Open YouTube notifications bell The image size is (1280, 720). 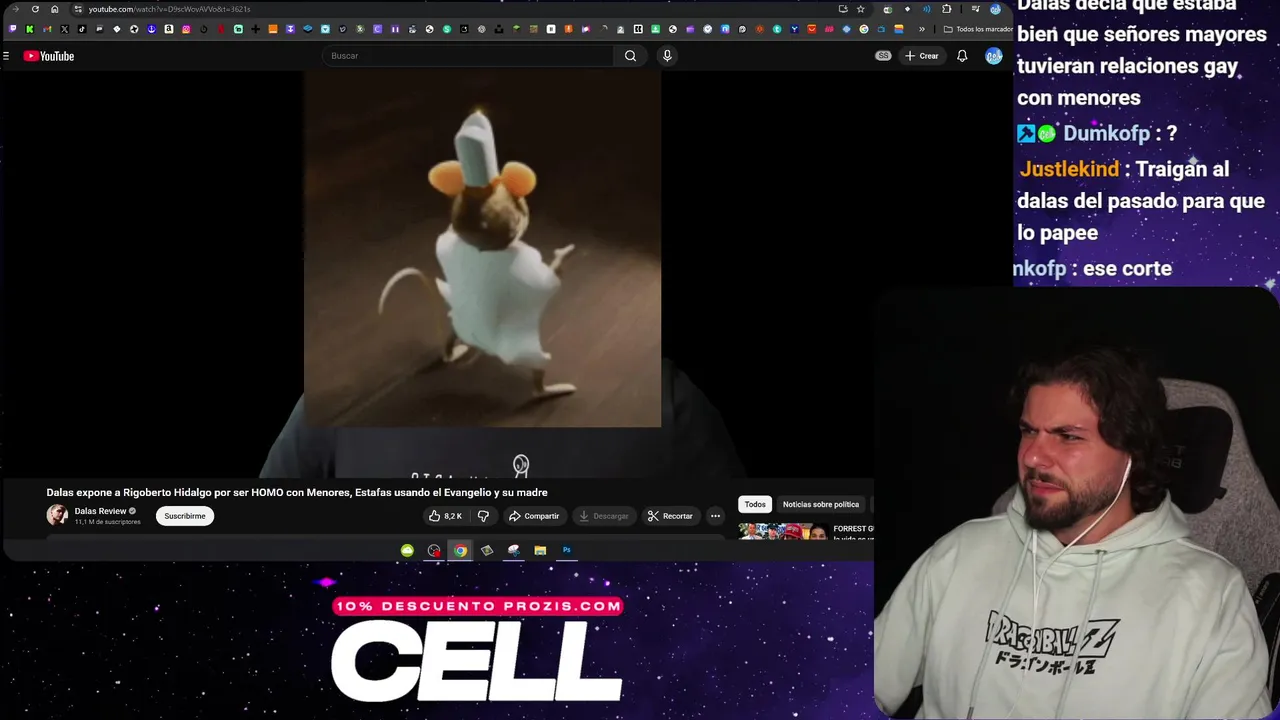coord(962,56)
